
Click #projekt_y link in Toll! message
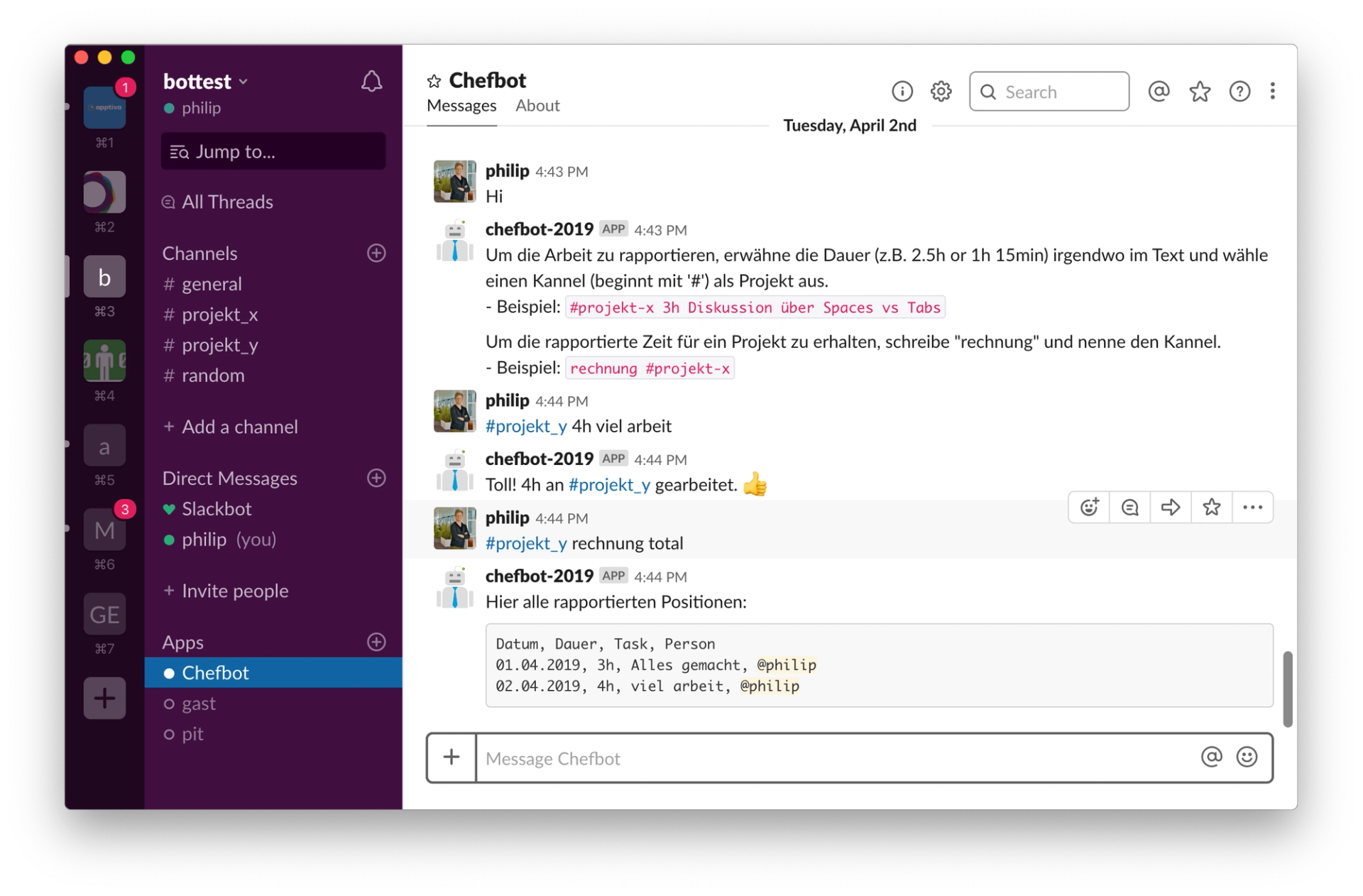tap(609, 485)
